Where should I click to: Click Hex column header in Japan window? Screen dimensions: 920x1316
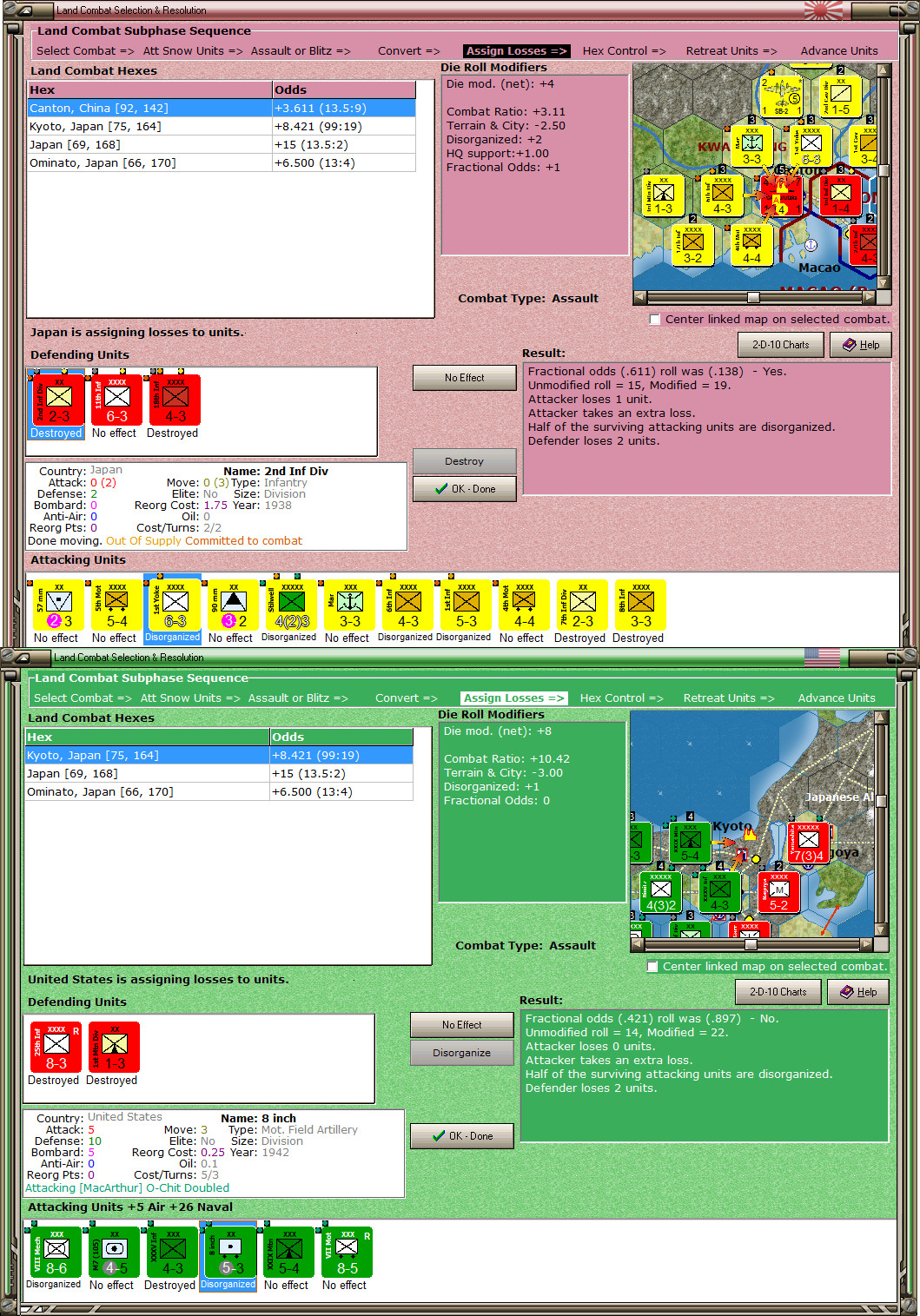pyautogui.click(x=149, y=90)
